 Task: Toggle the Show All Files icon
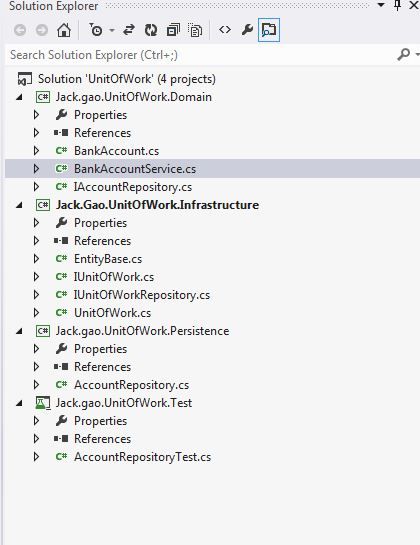tap(195, 30)
